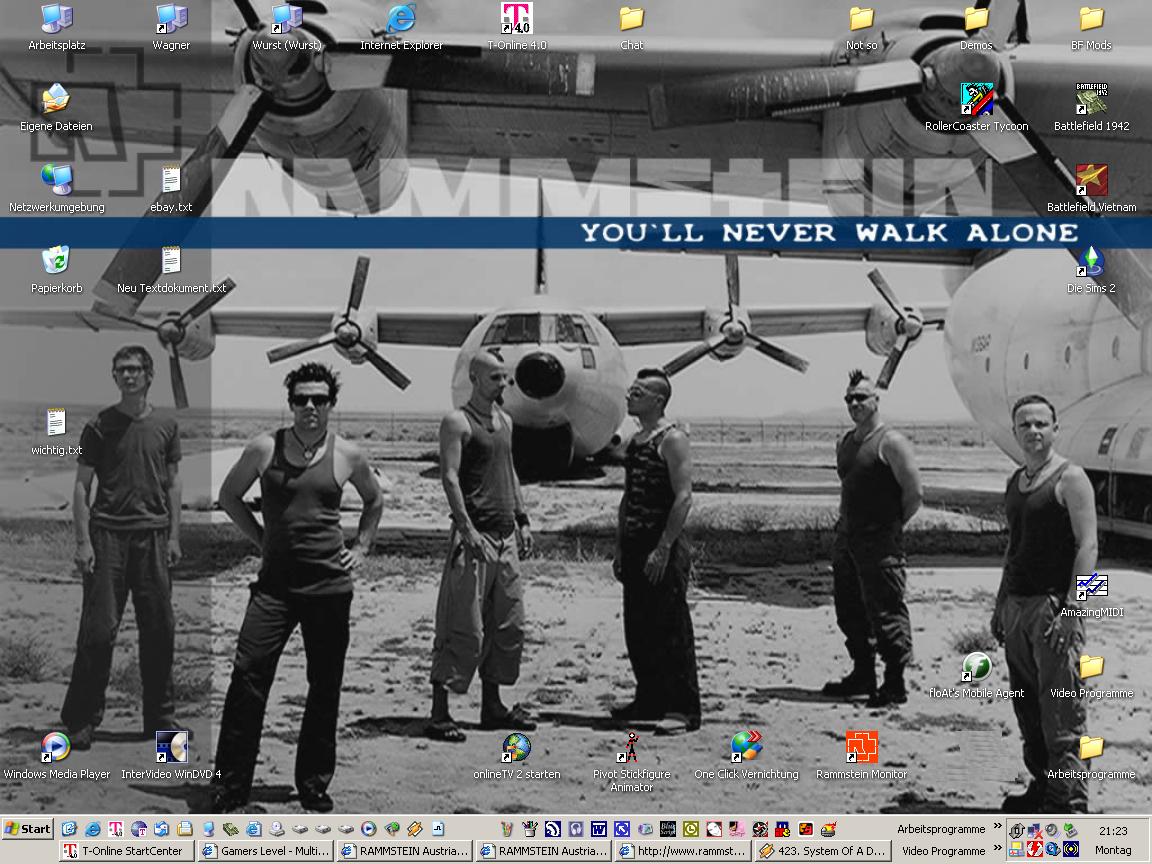This screenshot has height=864, width=1152.
Task: Select the Not so folder
Action: (861, 28)
